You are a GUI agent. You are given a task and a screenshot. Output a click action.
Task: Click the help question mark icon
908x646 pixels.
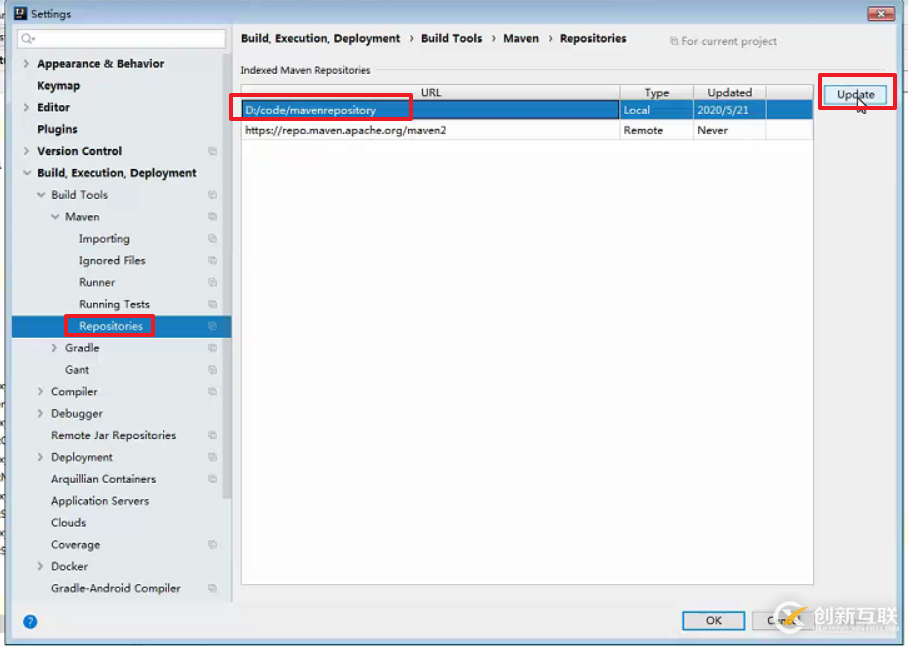[30, 622]
